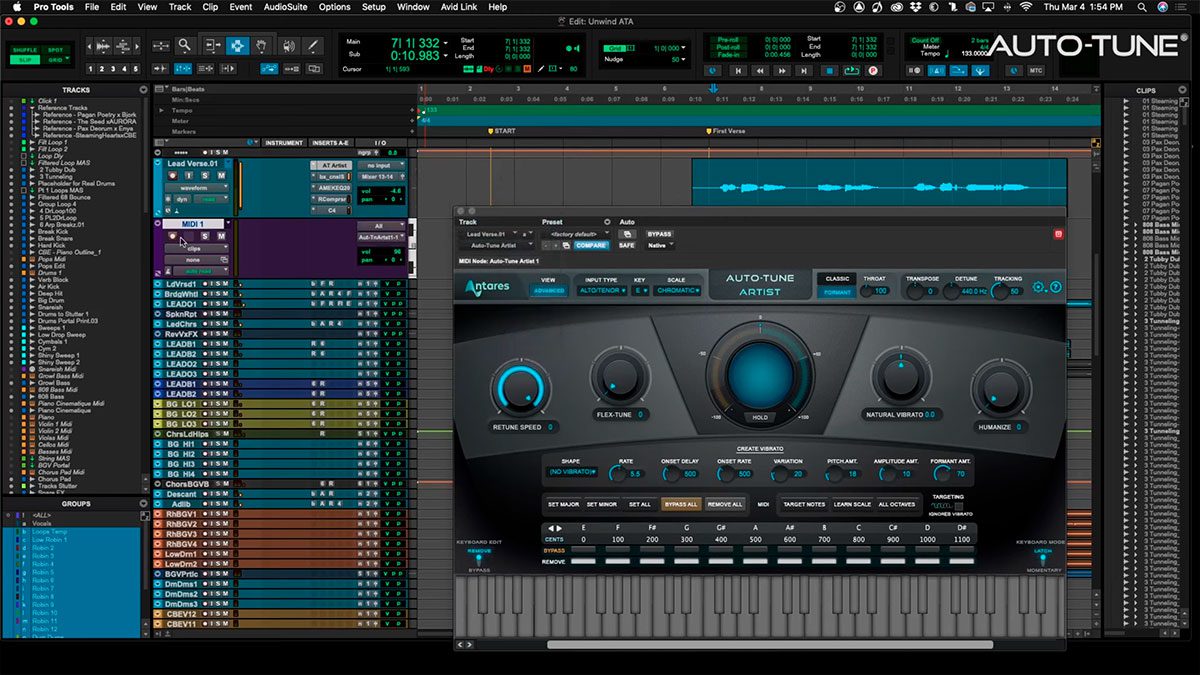
Task: Click the REMOVE ALL button
Action: pyautogui.click(x=725, y=505)
